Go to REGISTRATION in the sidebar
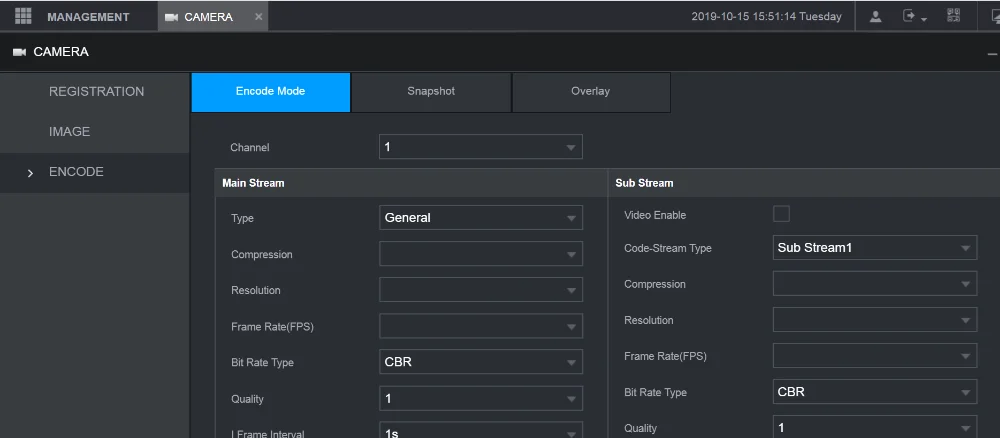1000x438 pixels. coord(96,92)
